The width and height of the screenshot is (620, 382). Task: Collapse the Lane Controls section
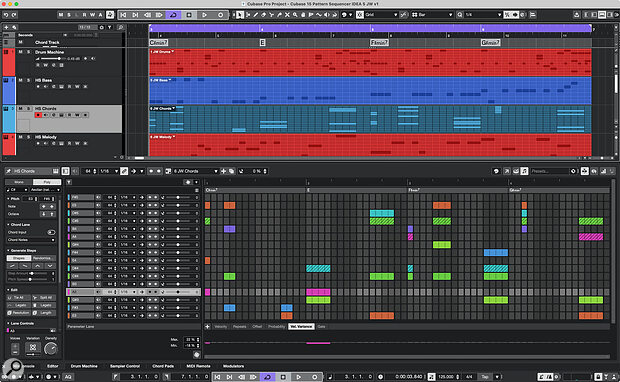point(8,323)
